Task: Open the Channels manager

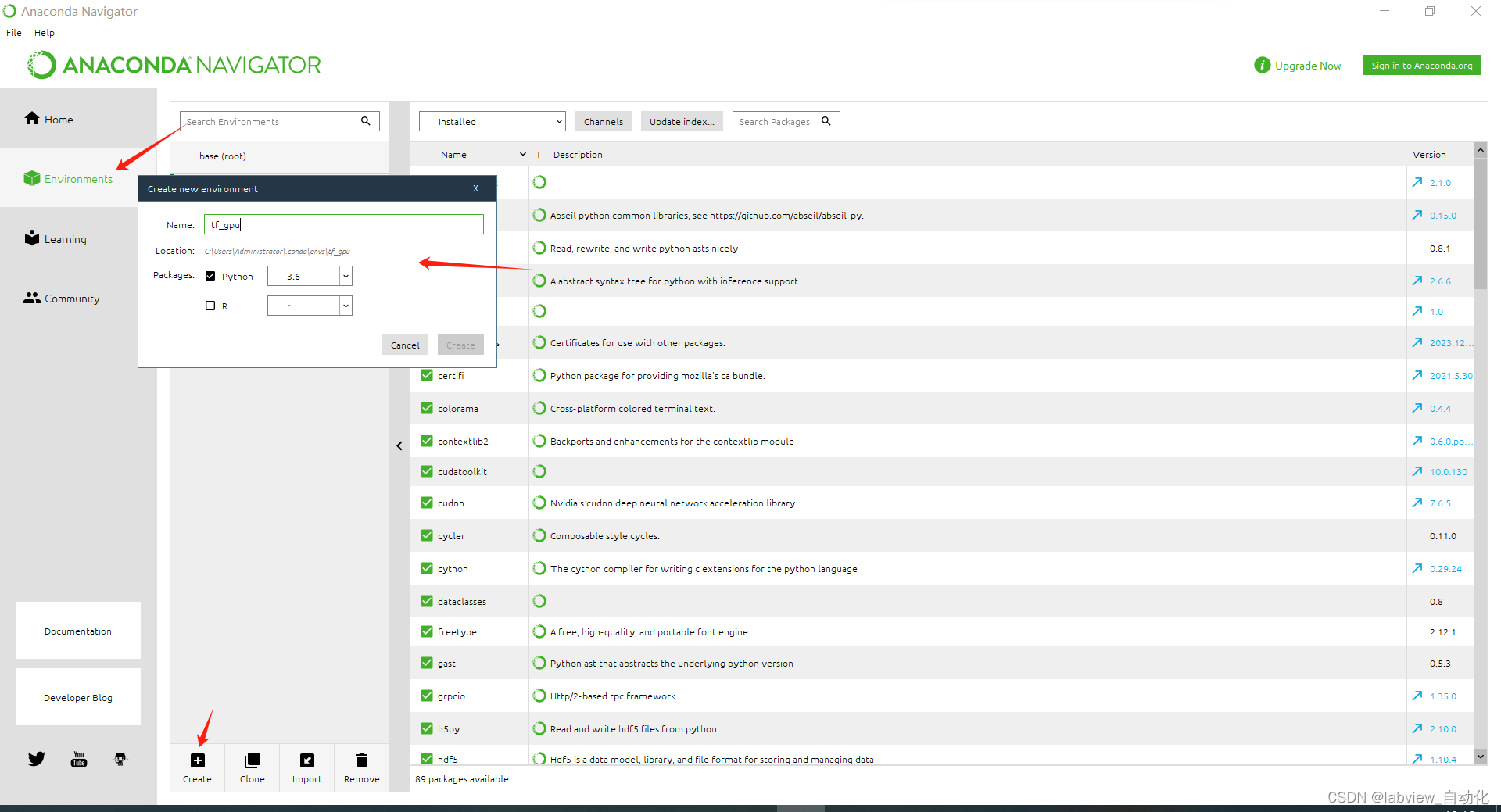Action: [604, 121]
